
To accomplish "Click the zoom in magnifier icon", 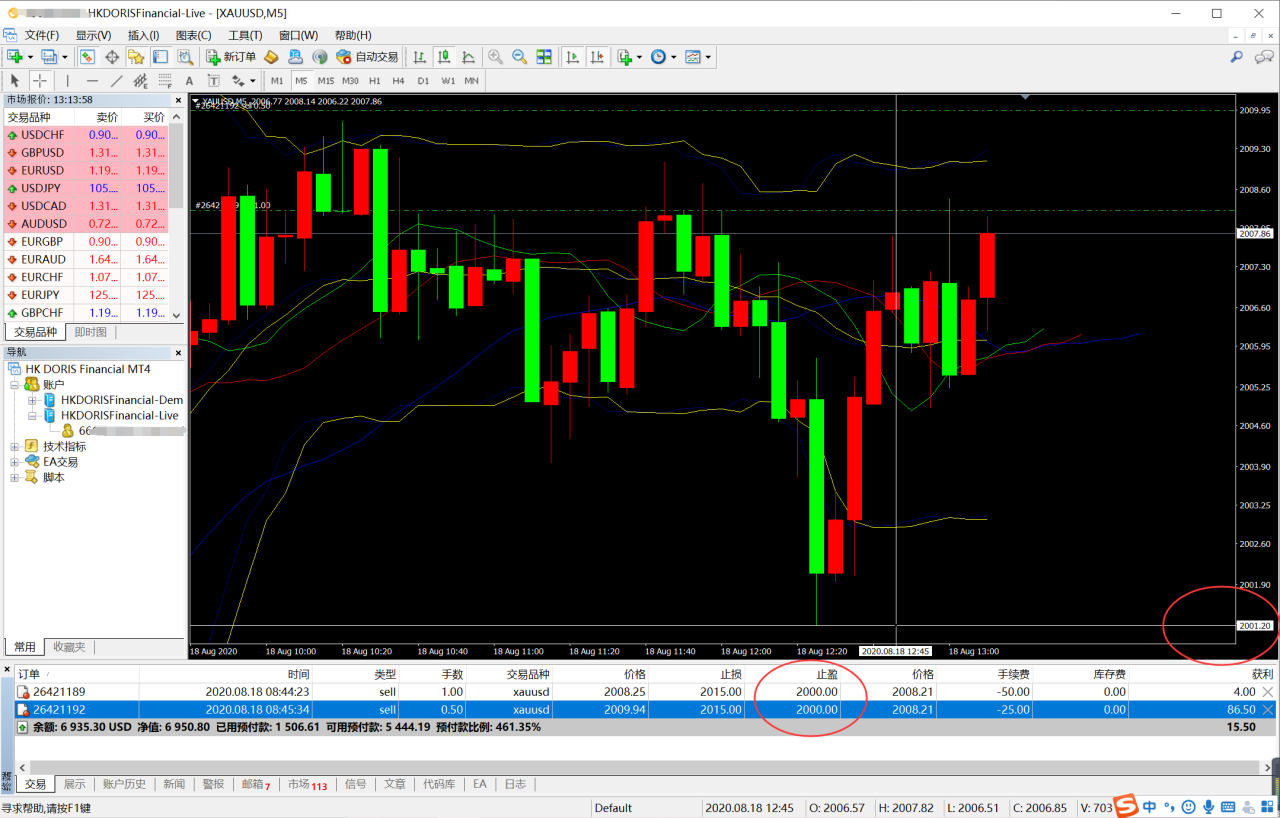I will click(495, 57).
